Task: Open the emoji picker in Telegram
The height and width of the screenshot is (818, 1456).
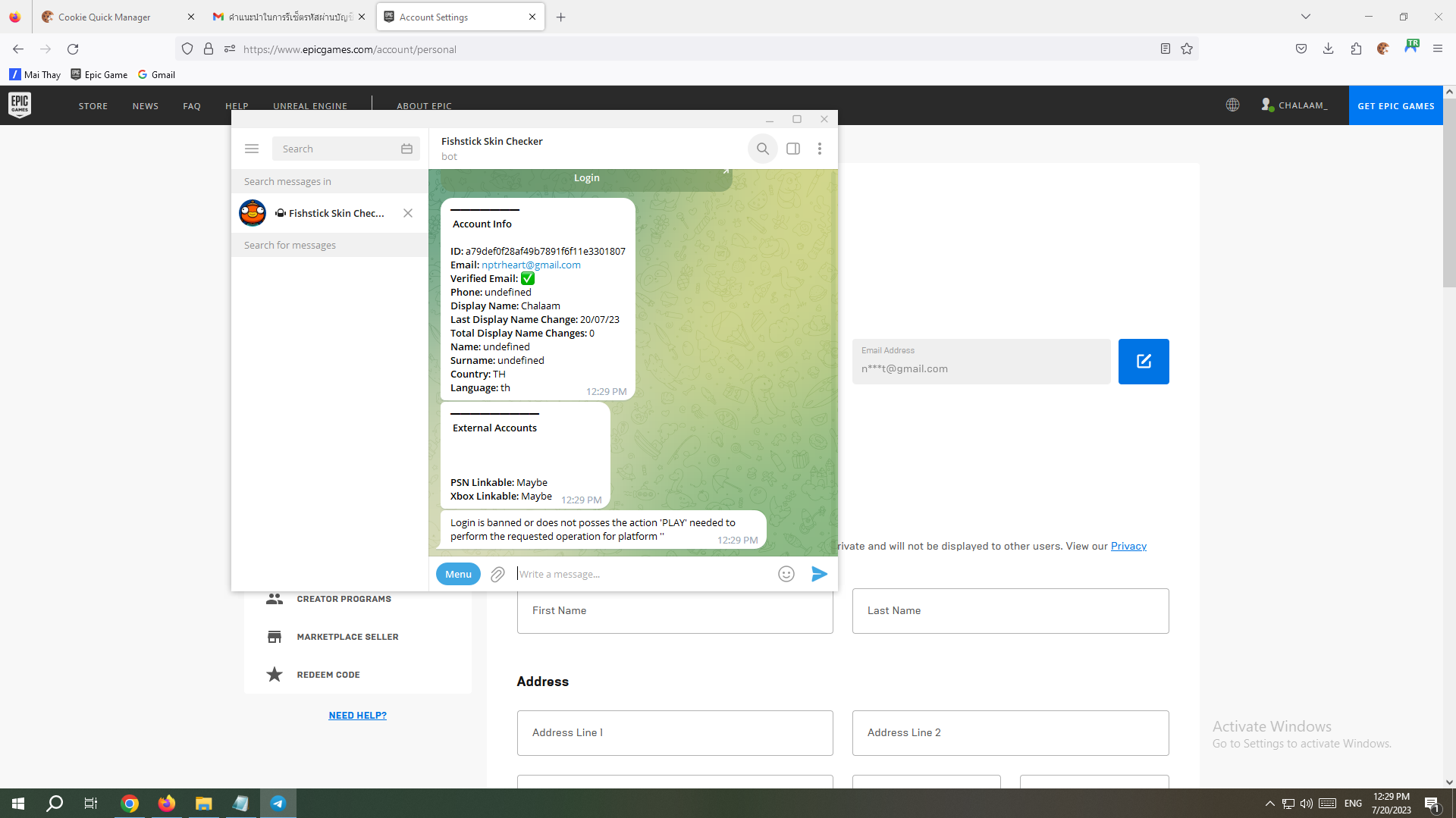Action: click(786, 574)
